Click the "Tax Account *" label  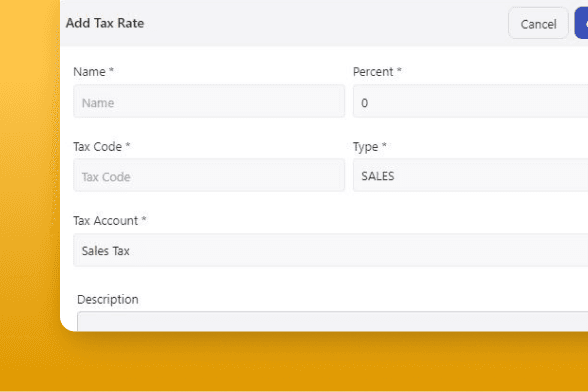tap(110, 221)
